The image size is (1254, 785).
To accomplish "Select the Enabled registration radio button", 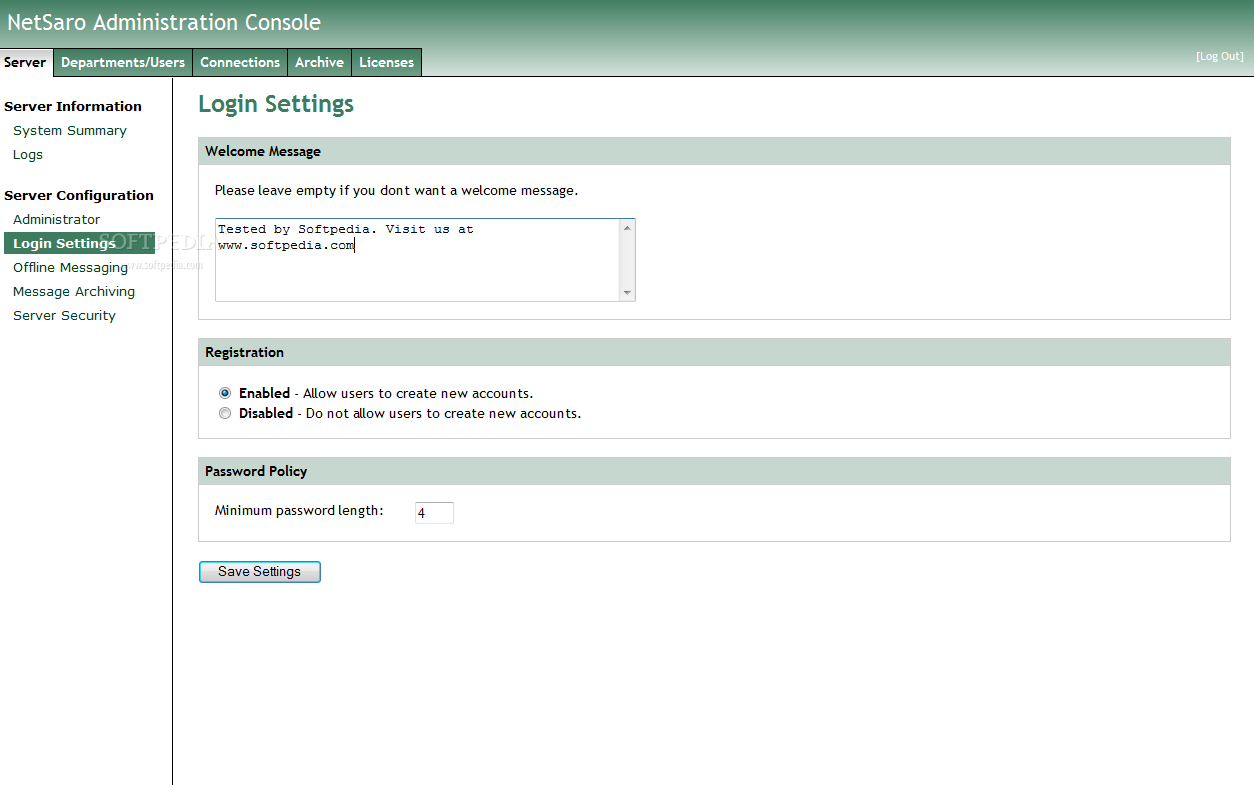I will (225, 393).
